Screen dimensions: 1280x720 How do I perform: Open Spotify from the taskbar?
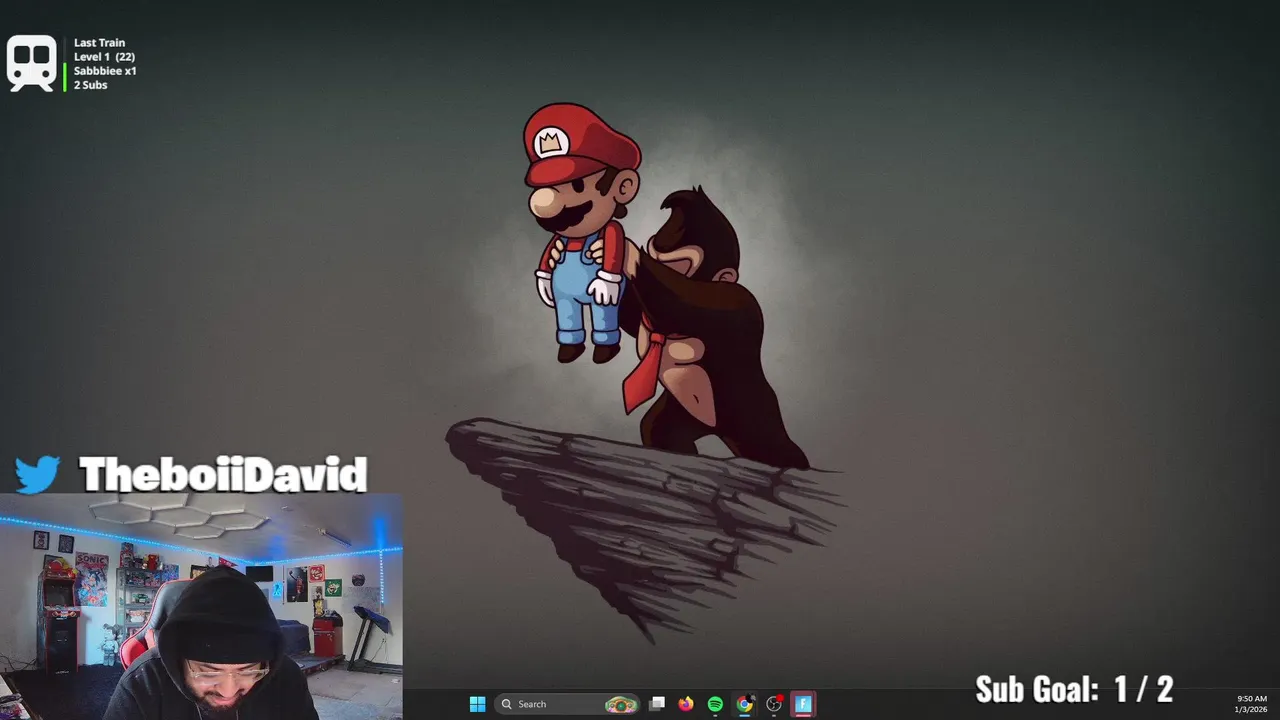coord(715,704)
